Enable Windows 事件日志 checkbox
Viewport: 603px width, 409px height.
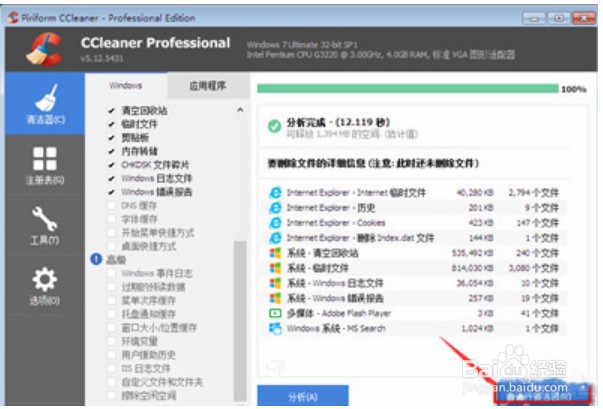tap(111, 273)
